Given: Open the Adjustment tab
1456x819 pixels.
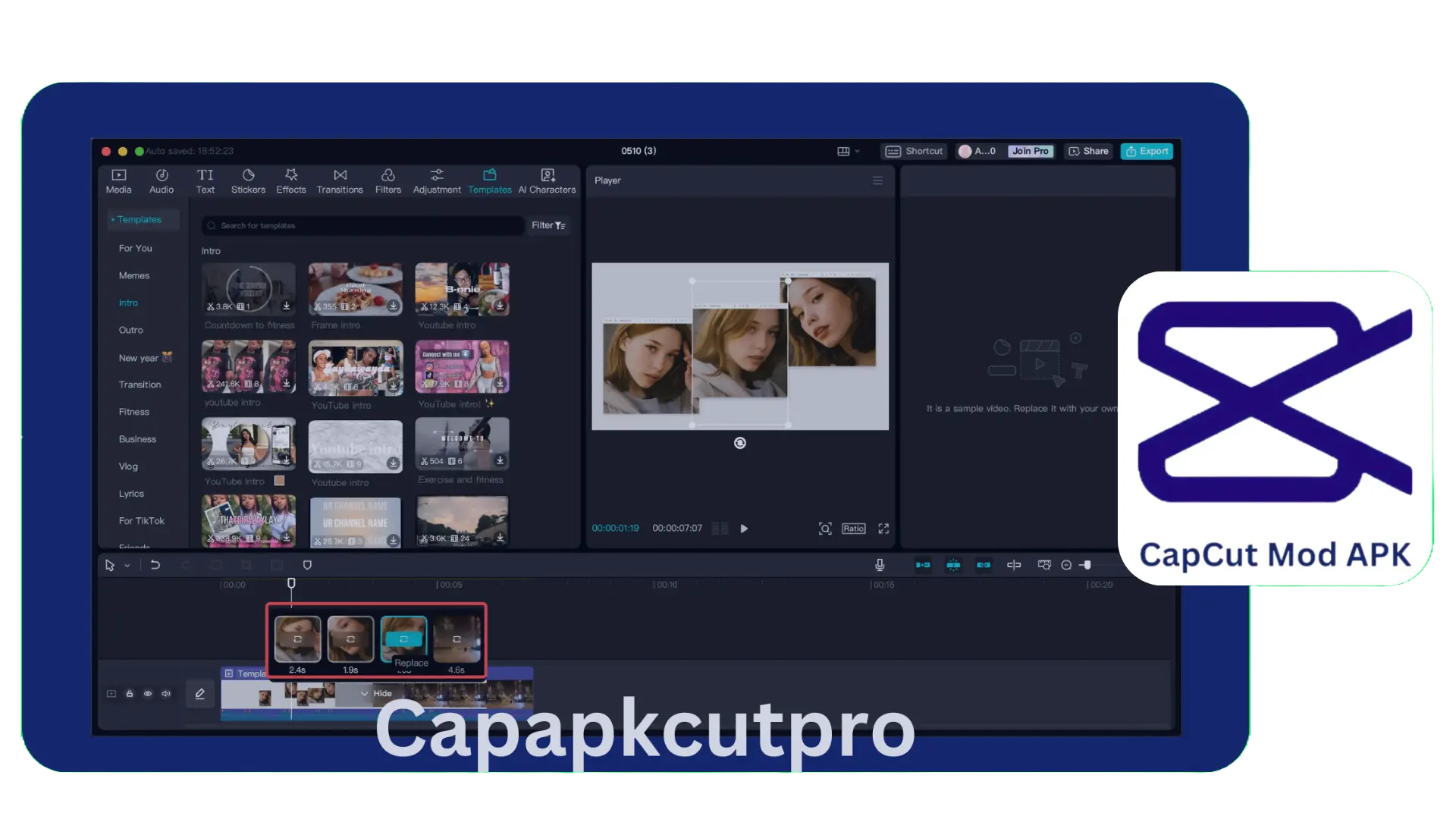Looking at the screenshot, I should pyautogui.click(x=437, y=181).
